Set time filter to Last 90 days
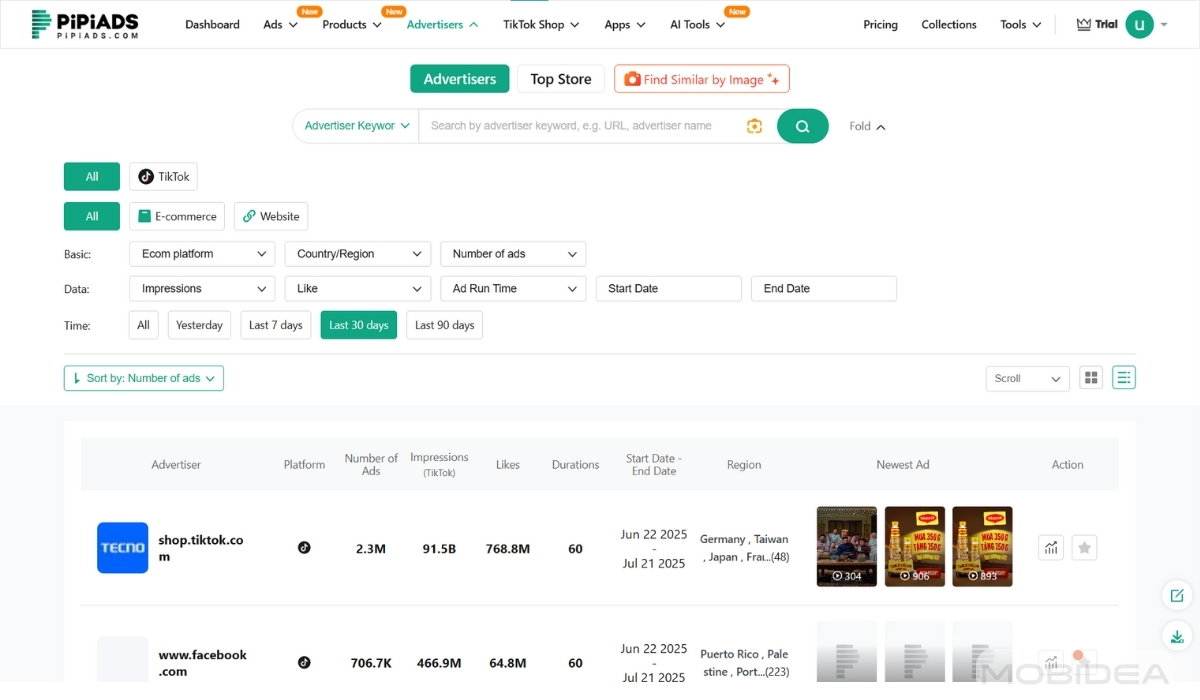This screenshot has height=700, width=1200. pos(444,325)
